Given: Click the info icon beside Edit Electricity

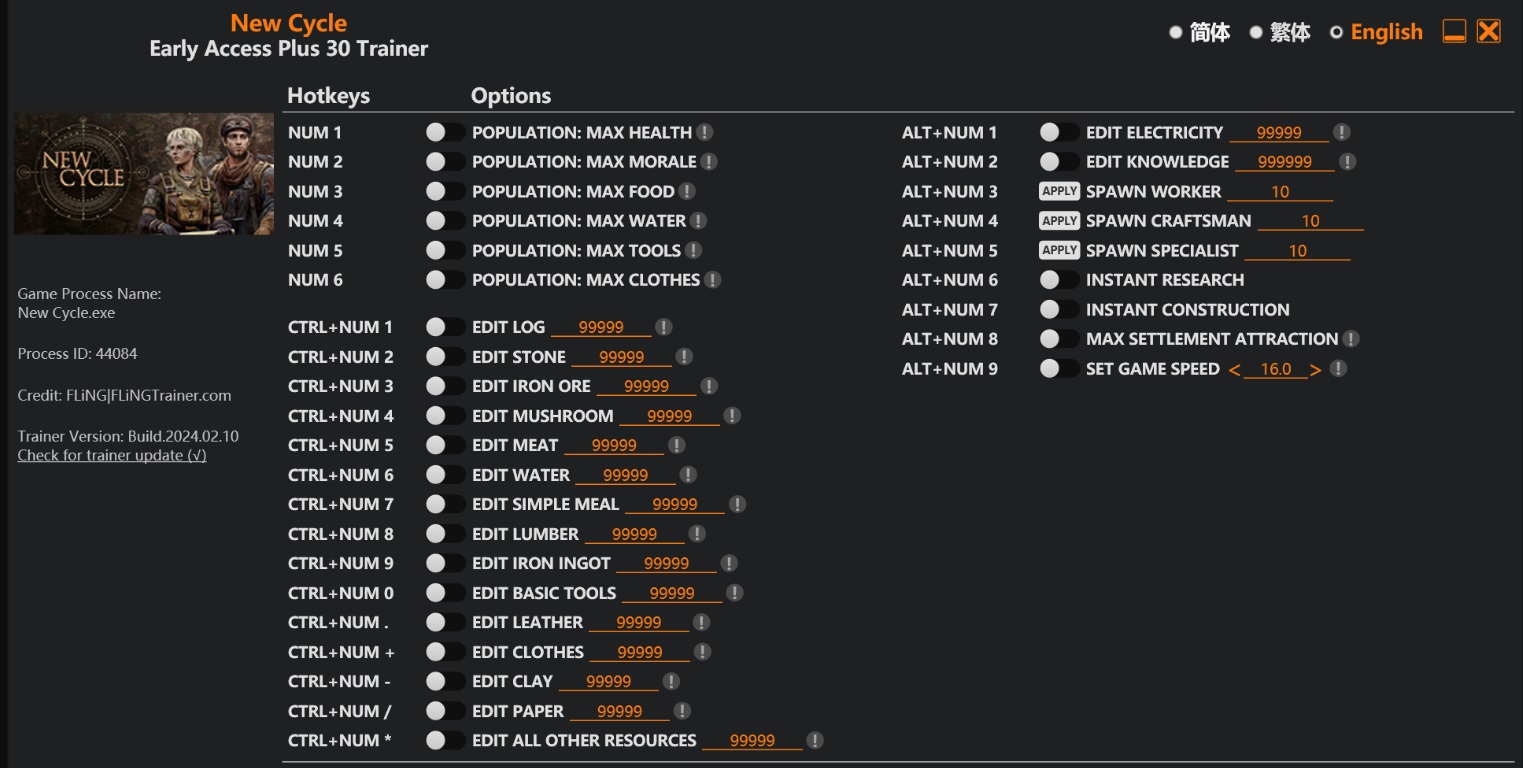Looking at the screenshot, I should pos(1342,132).
